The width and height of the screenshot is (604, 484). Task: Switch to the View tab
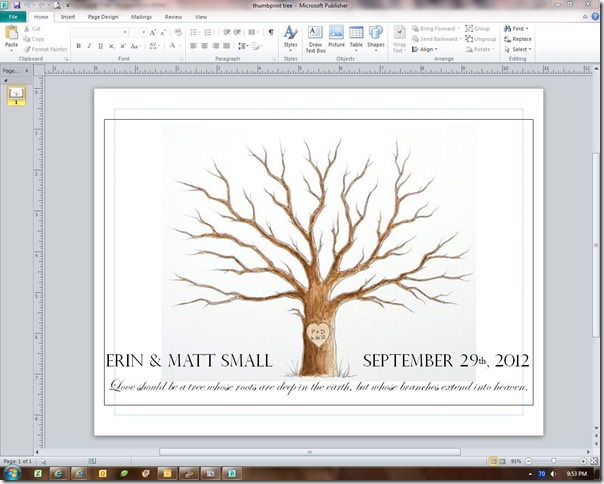pyautogui.click(x=201, y=17)
